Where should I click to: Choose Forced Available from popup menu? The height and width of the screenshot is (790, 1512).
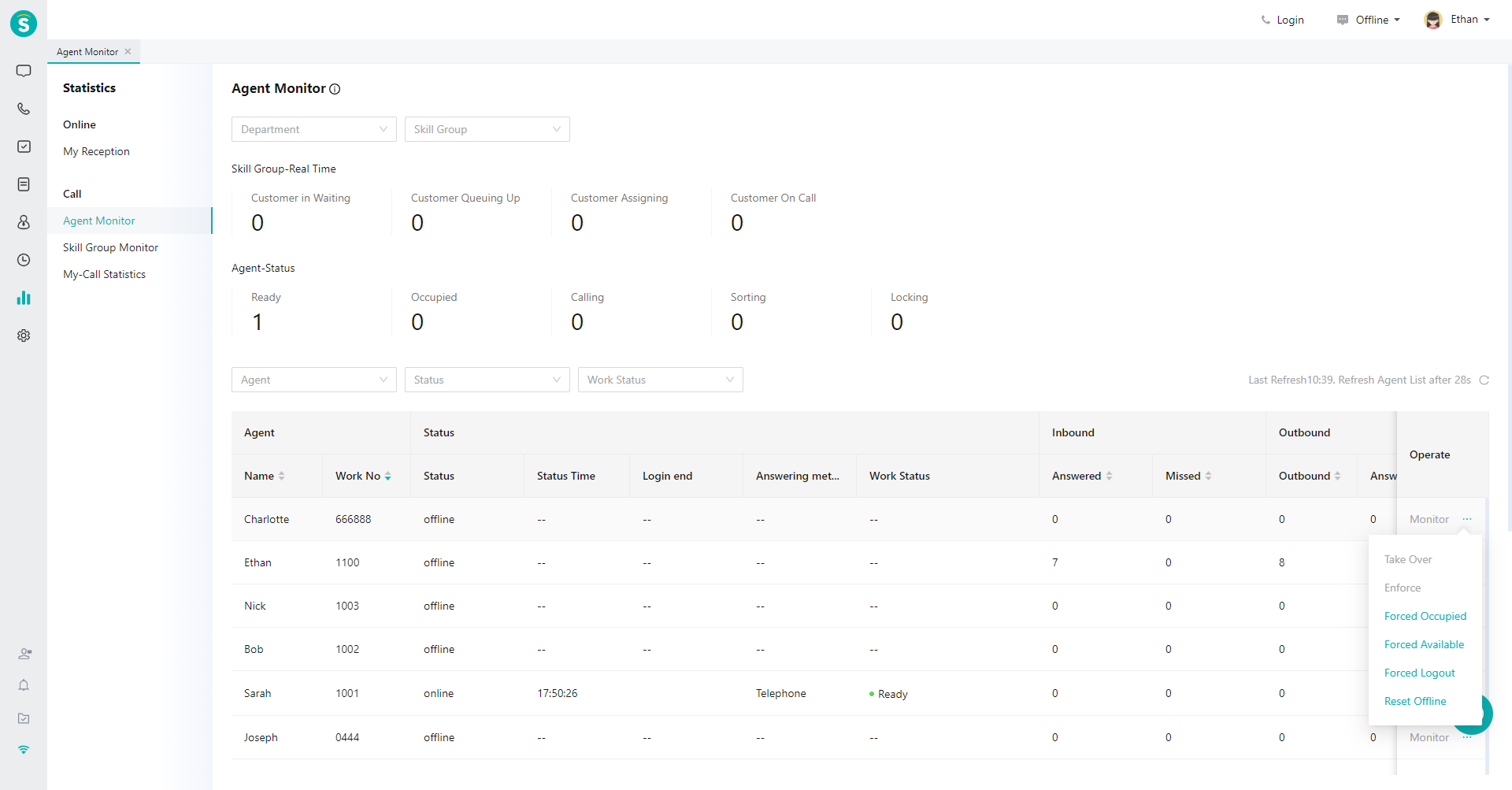point(1424,644)
